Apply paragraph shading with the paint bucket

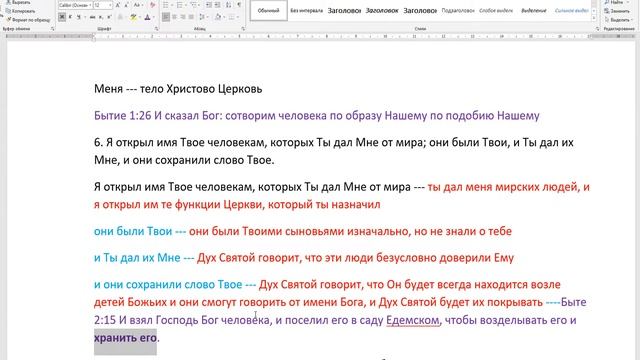[x=218, y=17]
